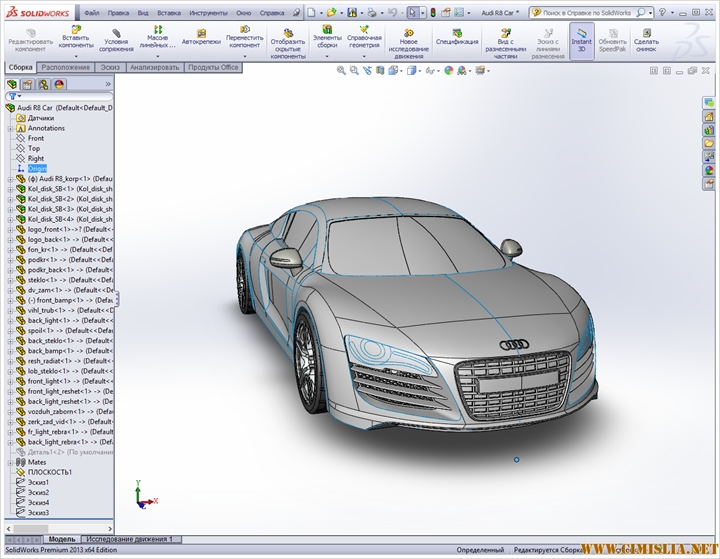
Task: Toggle the Instant 3D button
Action: point(581,38)
